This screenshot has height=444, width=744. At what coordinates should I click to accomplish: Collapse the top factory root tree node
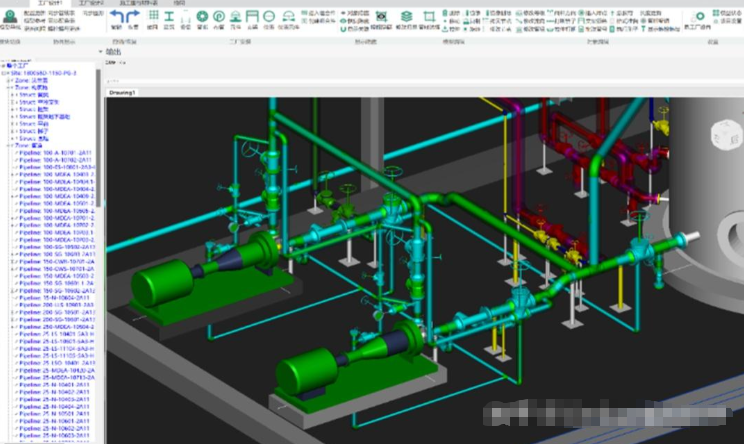[3, 66]
